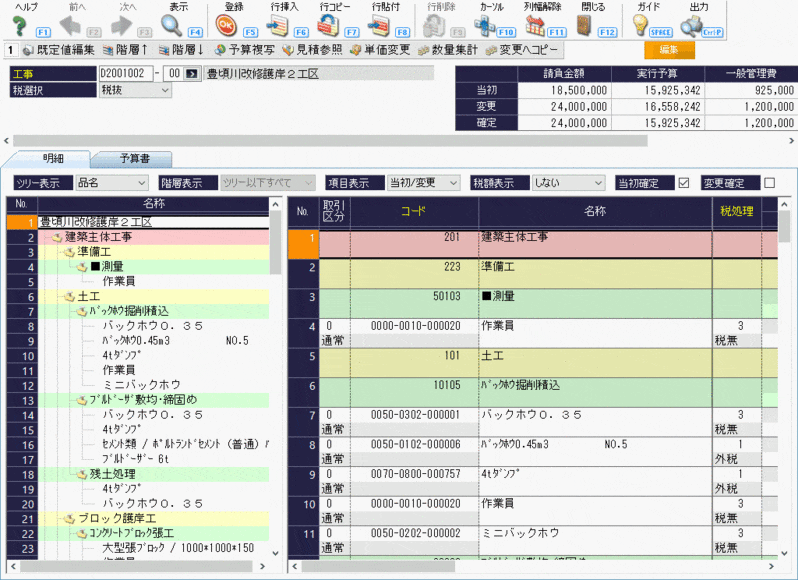Screen dimensions: 798x580
Task: Click 変更へコピー copy to change
Action: click(522, 50)
